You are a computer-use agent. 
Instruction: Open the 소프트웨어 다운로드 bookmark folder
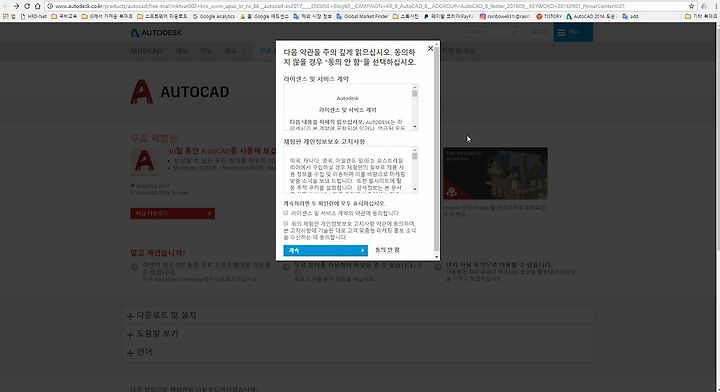162,16
